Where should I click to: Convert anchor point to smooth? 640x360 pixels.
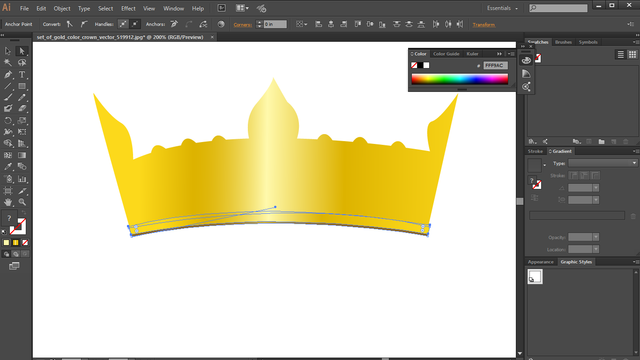pos(83,24)
